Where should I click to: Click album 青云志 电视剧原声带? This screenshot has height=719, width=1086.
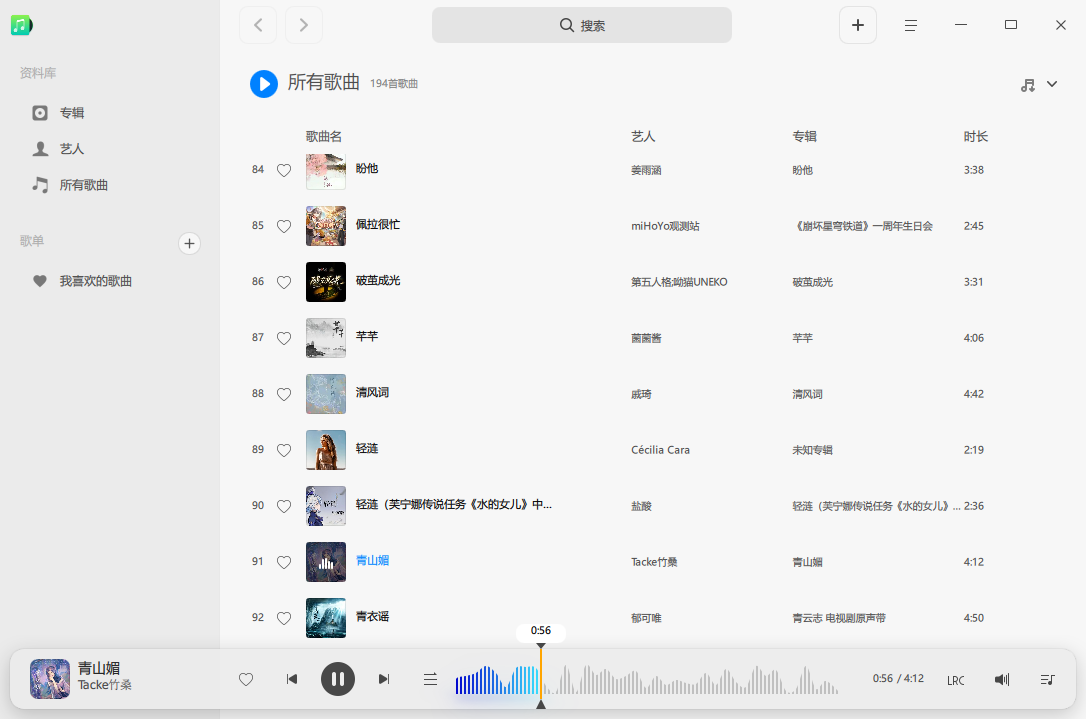point(839,618)
